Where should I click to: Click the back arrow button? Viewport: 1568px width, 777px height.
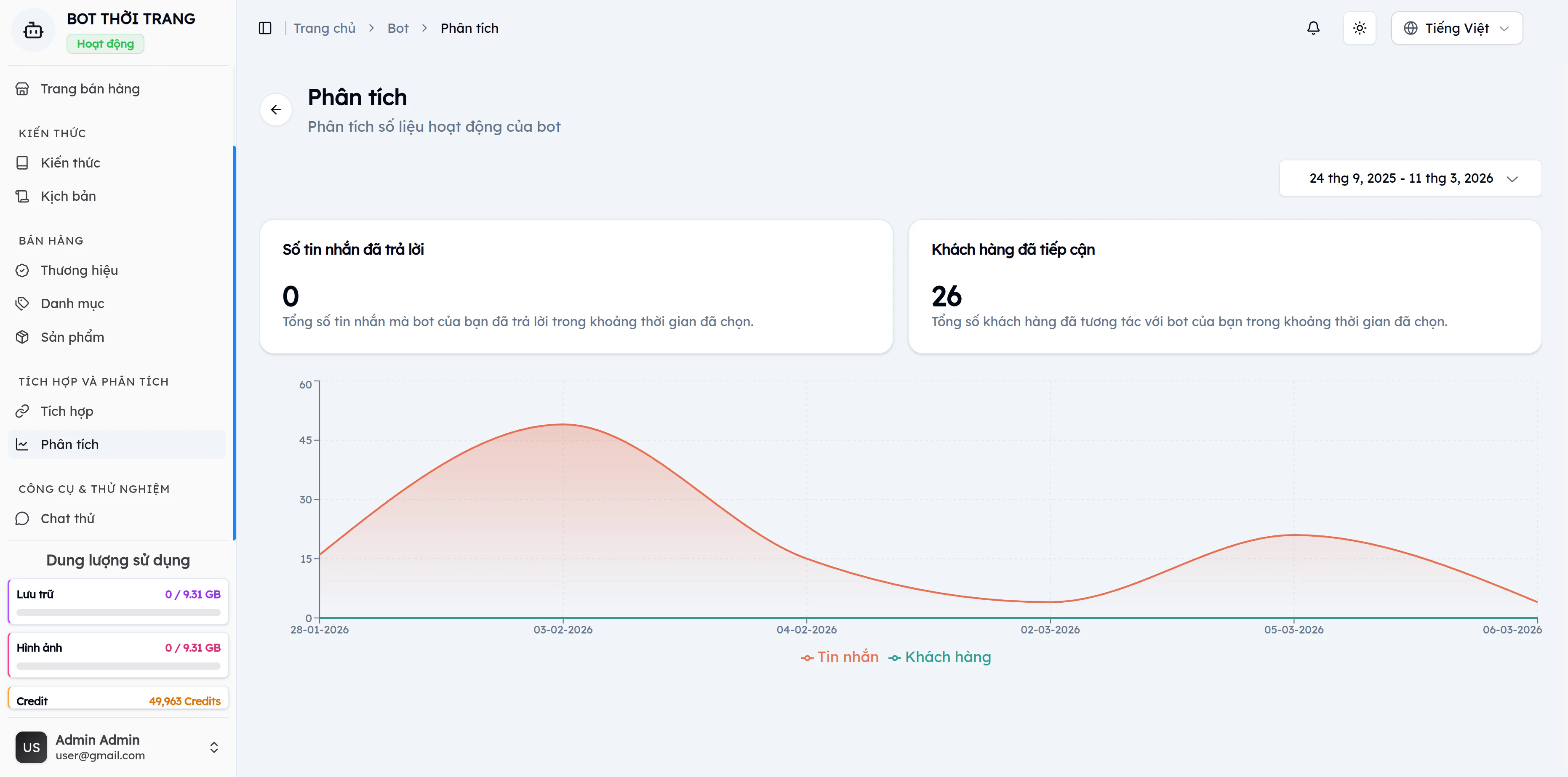click(x=276, y=109)
